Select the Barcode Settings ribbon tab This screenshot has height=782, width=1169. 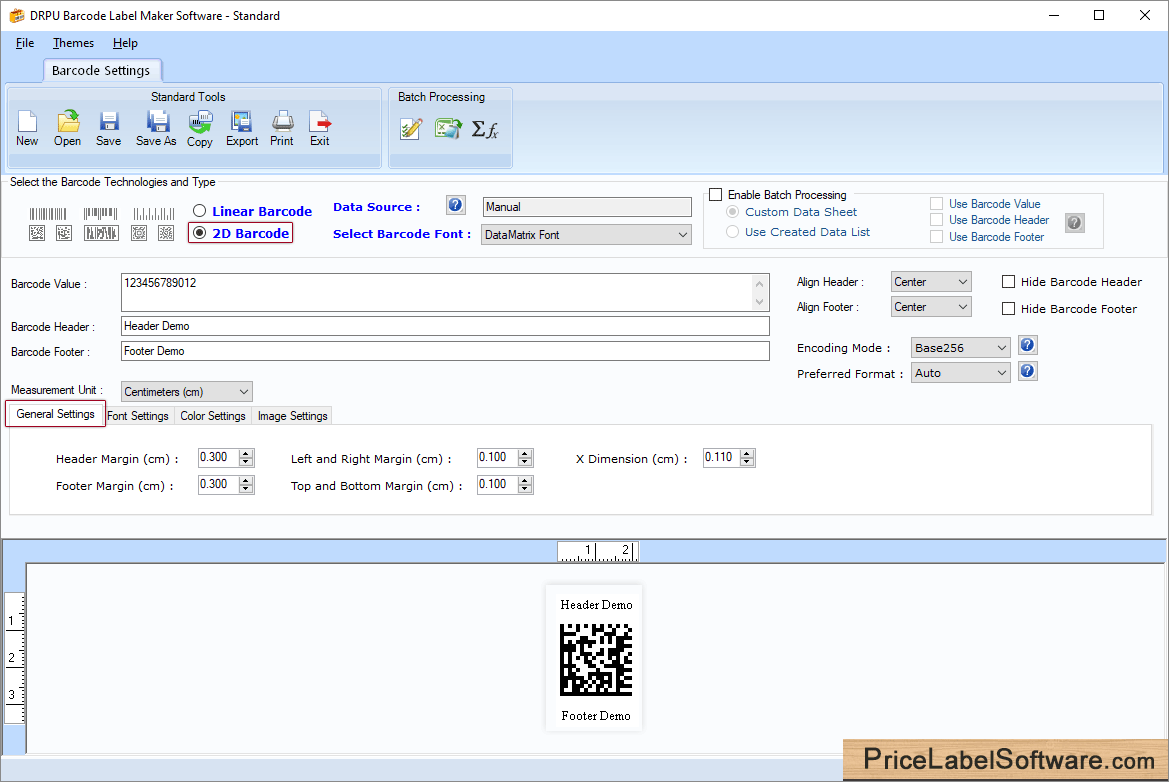[x=101, y=70]
